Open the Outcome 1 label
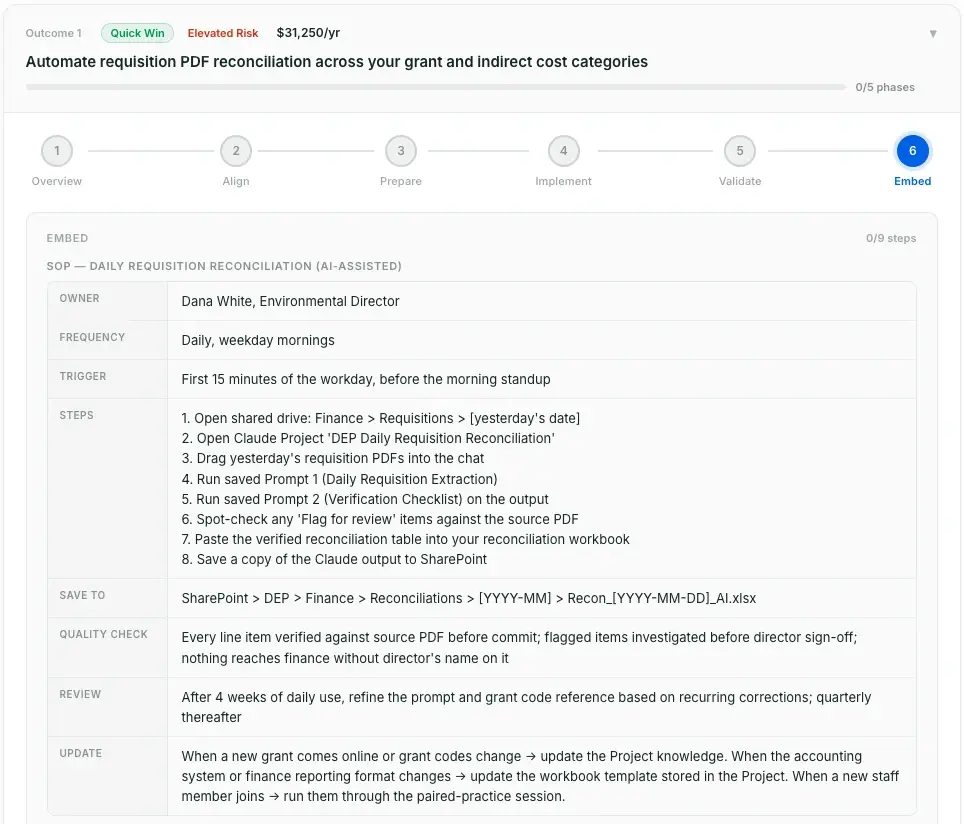964x824 pixels. tap(54, 33)
